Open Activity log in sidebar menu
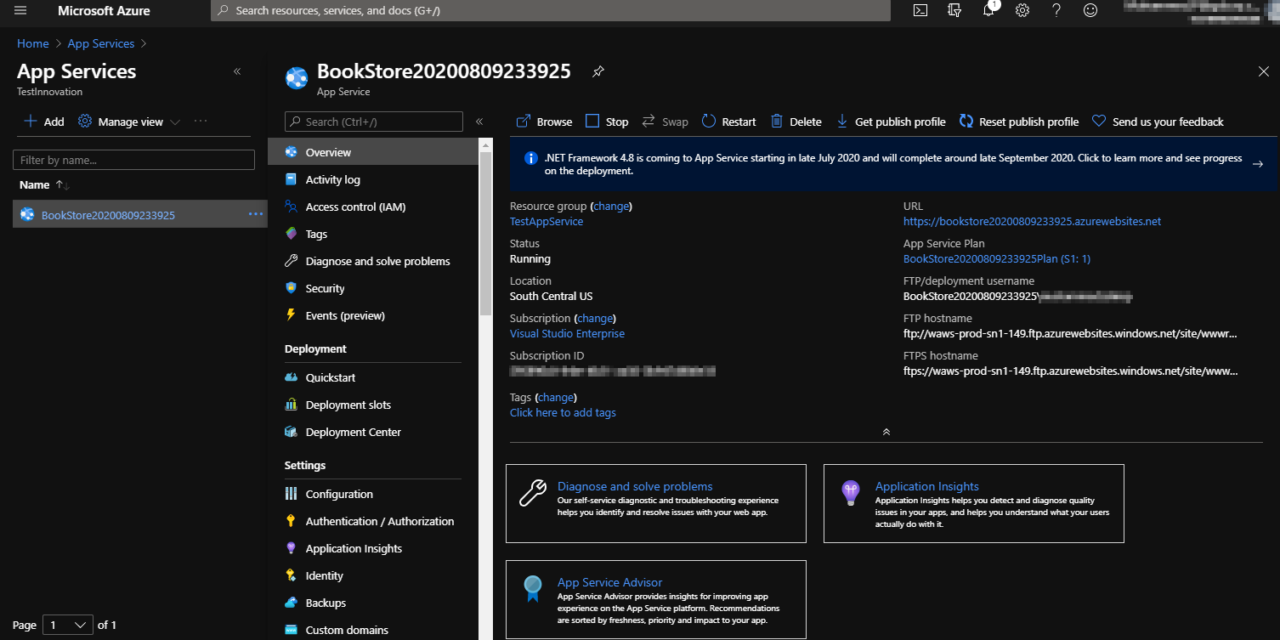The height and width of the screenshot is (640, 1280). coord(332,180)
